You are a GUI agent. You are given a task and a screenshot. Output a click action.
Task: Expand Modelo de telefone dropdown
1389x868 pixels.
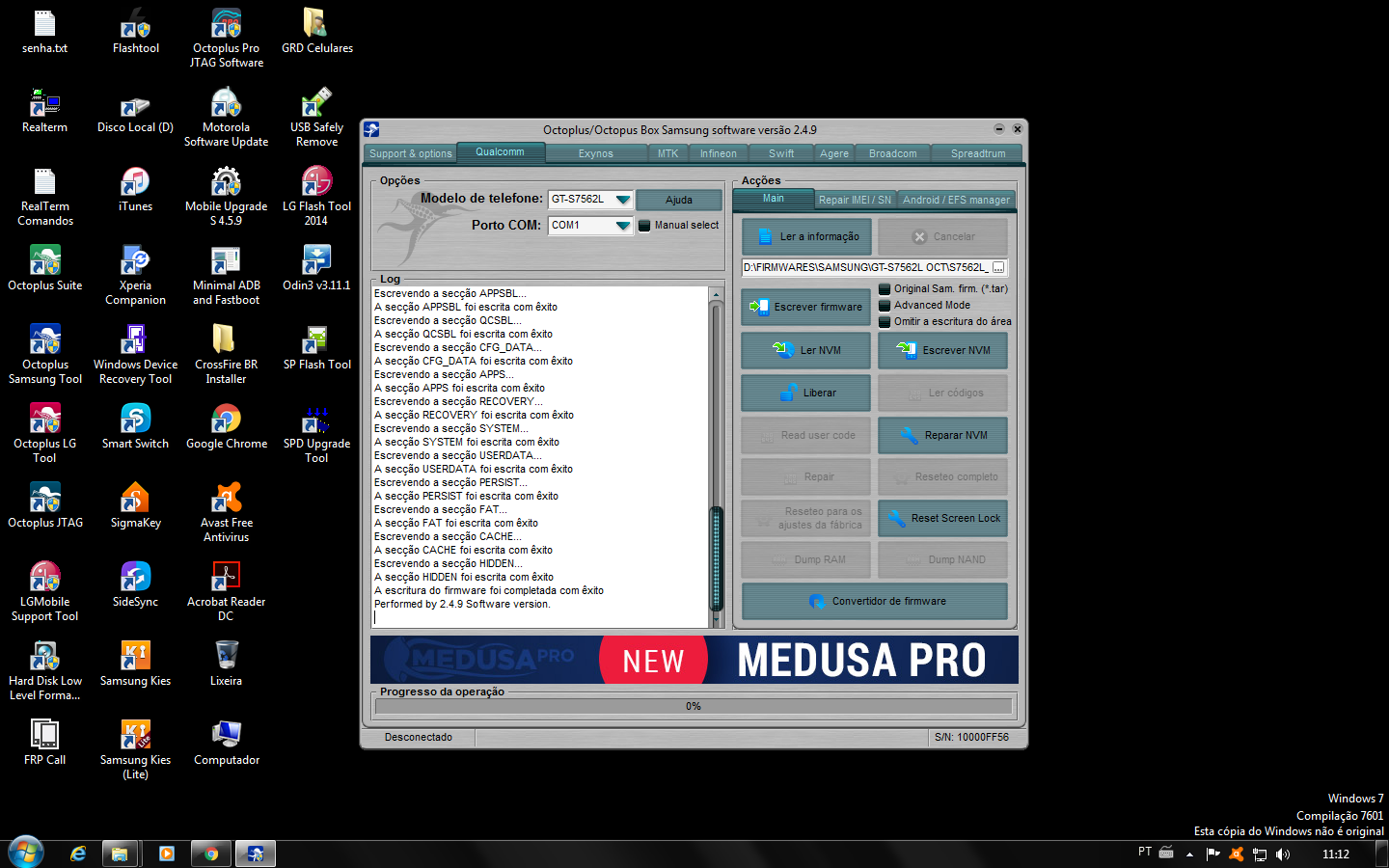(x=622, y=200)
